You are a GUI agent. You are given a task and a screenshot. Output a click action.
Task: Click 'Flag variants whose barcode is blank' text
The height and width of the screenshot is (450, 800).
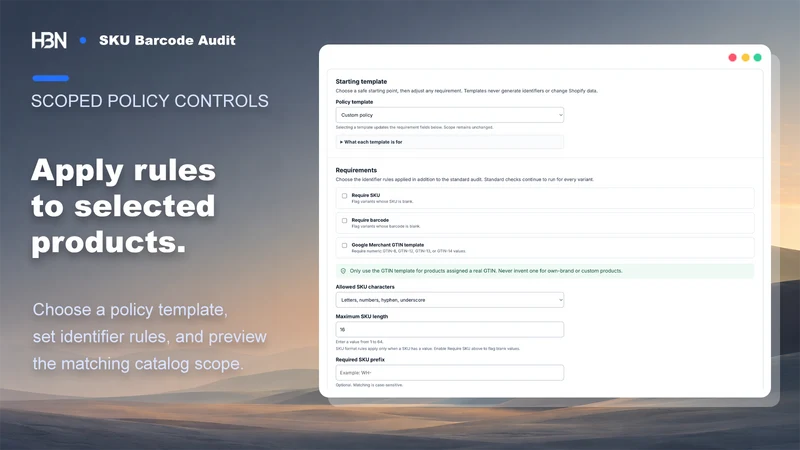coord(386,227)
